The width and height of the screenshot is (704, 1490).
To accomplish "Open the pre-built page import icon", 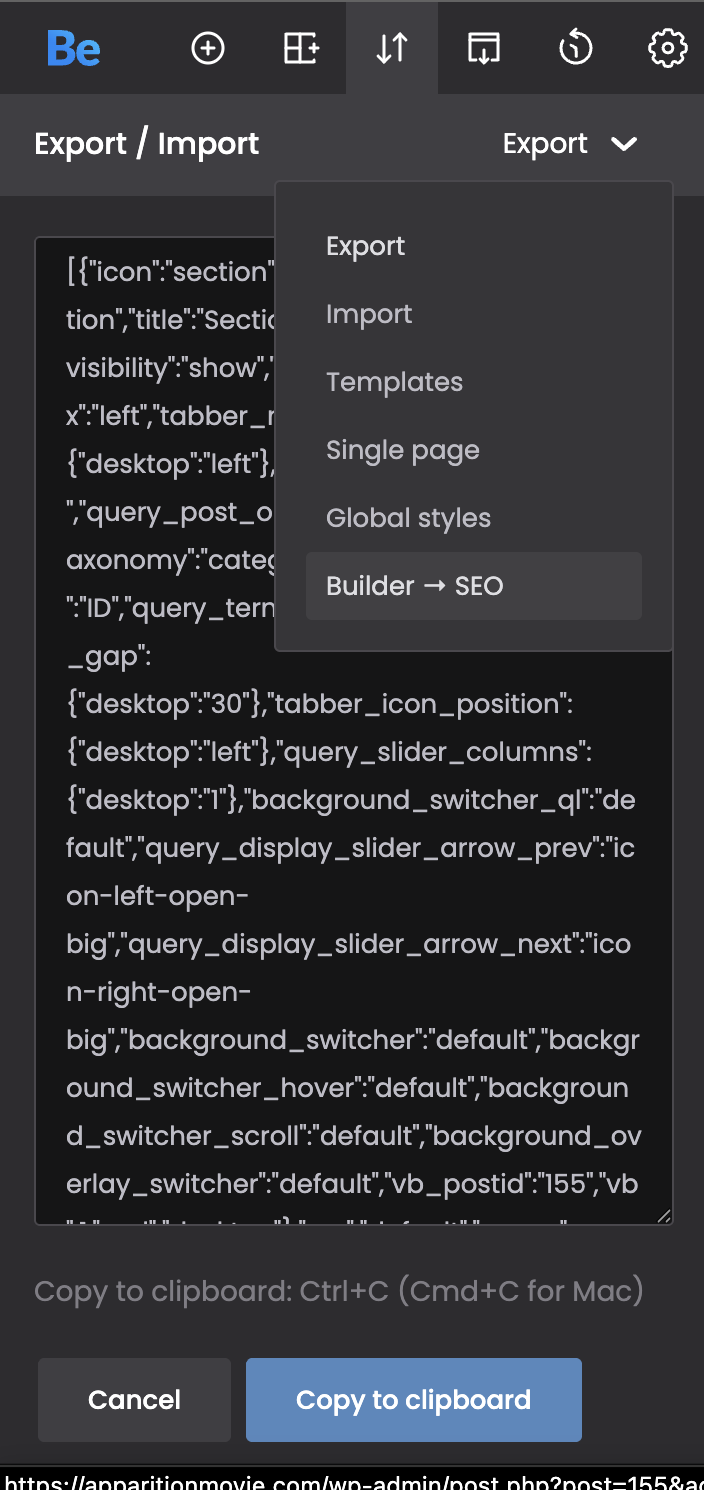I will (484, 48).
